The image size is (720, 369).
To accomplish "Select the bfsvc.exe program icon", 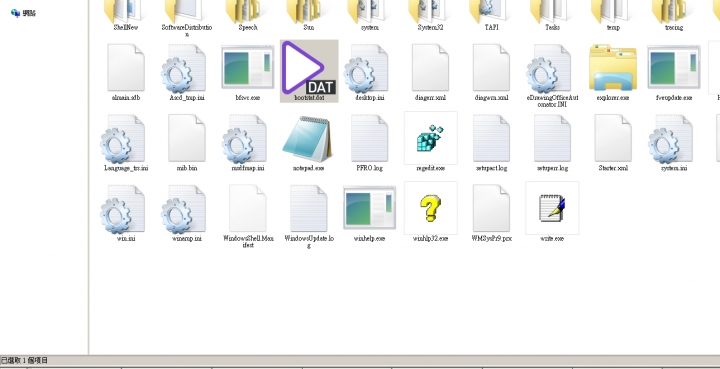I will point(248,67).
